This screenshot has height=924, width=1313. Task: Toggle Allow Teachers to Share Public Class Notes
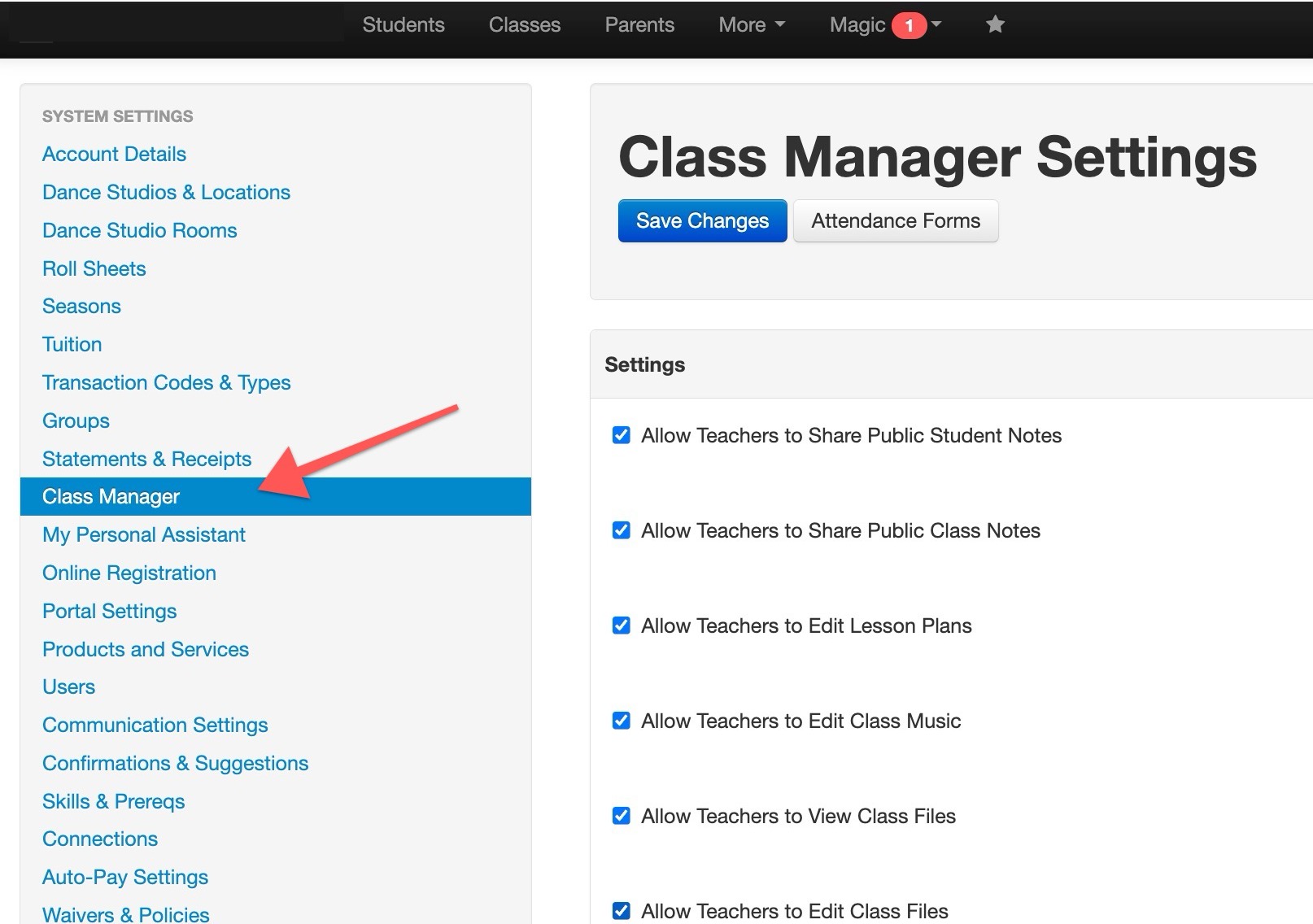pyautogui.click(x=622, y=530)
